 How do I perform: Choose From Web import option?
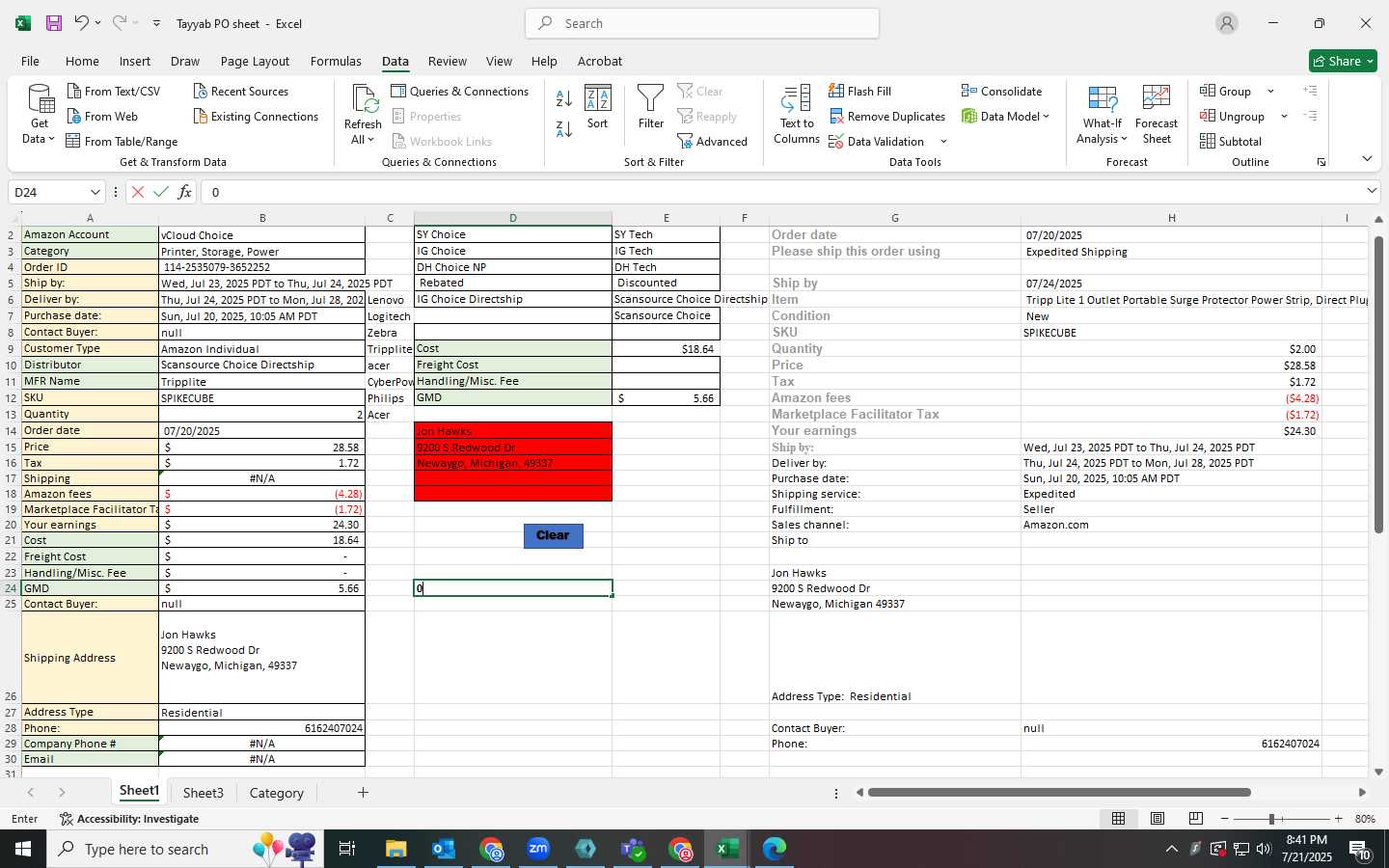[102, 116]
